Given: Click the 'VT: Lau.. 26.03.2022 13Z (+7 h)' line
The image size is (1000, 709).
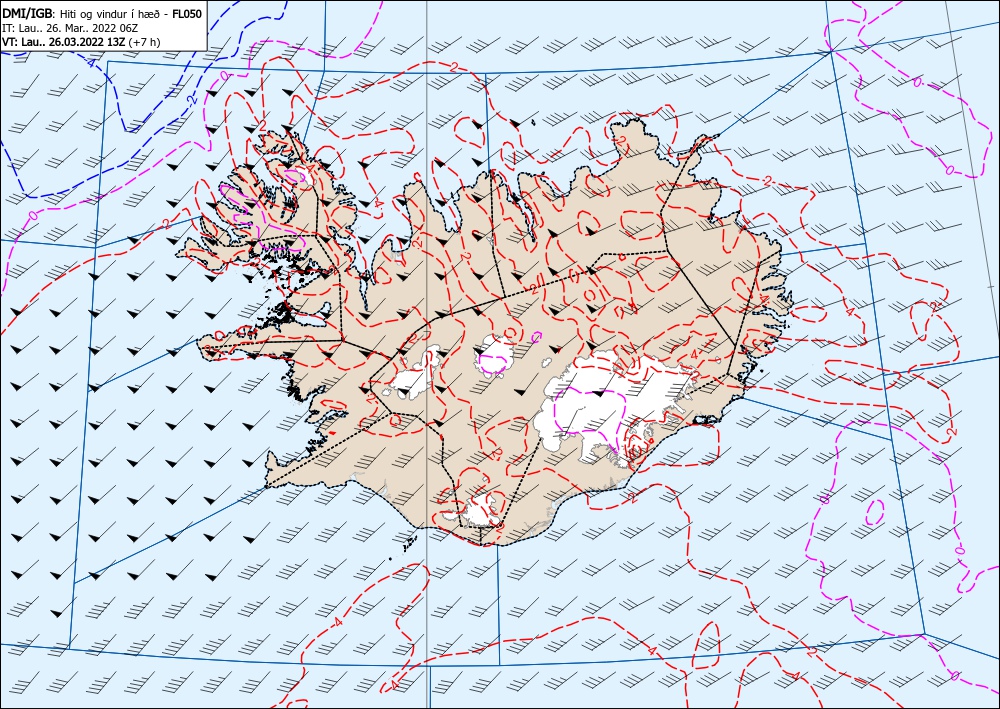Looking at the screenshot, I should [x=82, y=42].
